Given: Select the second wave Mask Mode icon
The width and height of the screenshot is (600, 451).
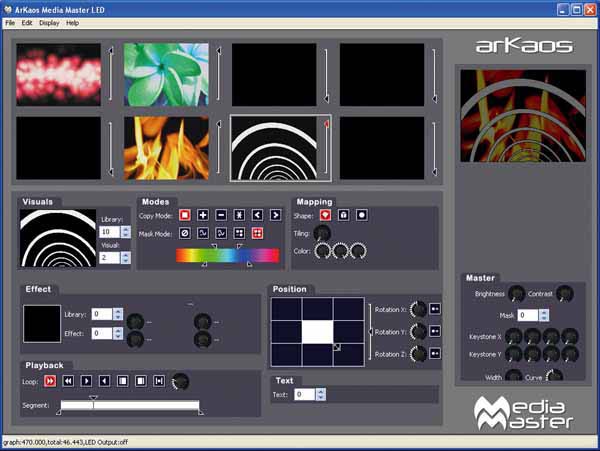Looking at the screenshot, I should click(x=221, y=233).
